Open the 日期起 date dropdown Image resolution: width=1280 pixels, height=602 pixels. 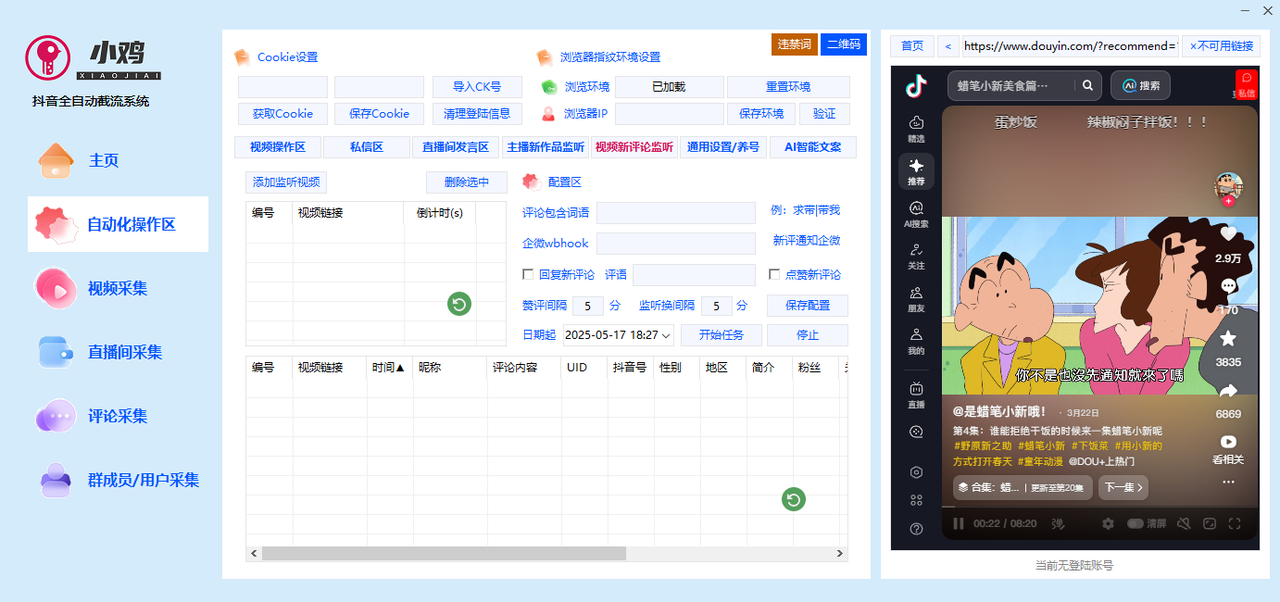[666, 335]
